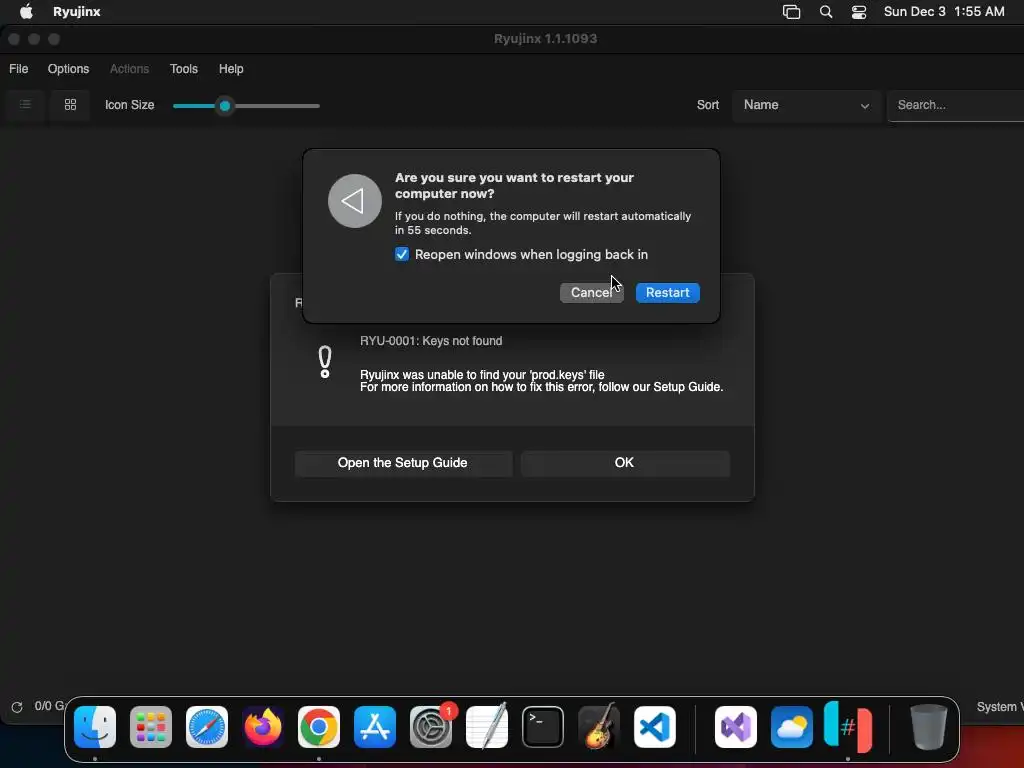Open the Help menu
Image resolution: width=1024 pixels, height=768 pixels.
point(231,69)
